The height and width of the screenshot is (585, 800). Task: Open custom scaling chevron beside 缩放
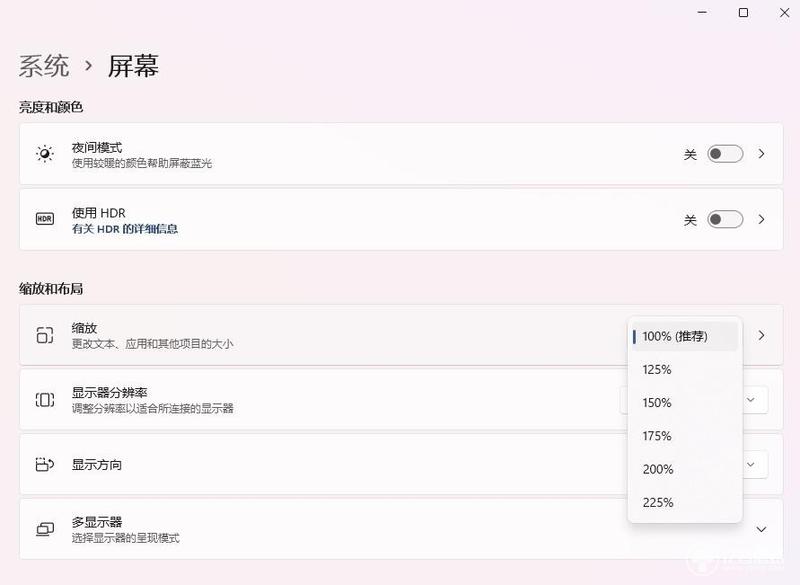tap(761, 335)
